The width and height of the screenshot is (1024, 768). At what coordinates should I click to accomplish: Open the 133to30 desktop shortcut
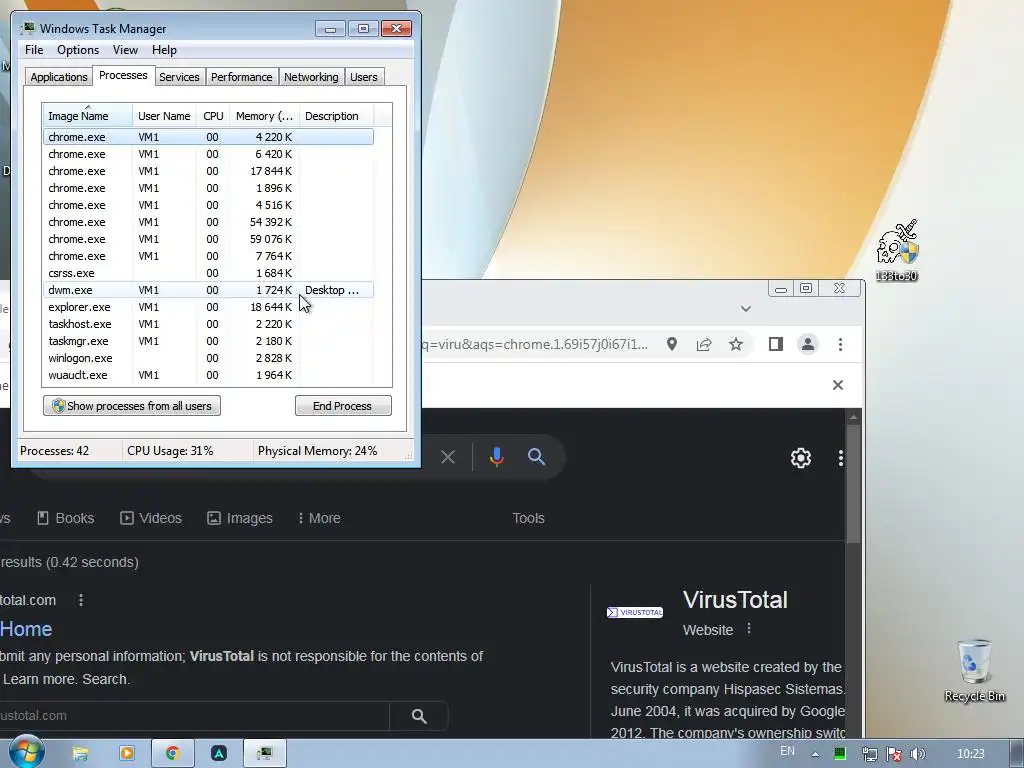[x=897, y=251]
